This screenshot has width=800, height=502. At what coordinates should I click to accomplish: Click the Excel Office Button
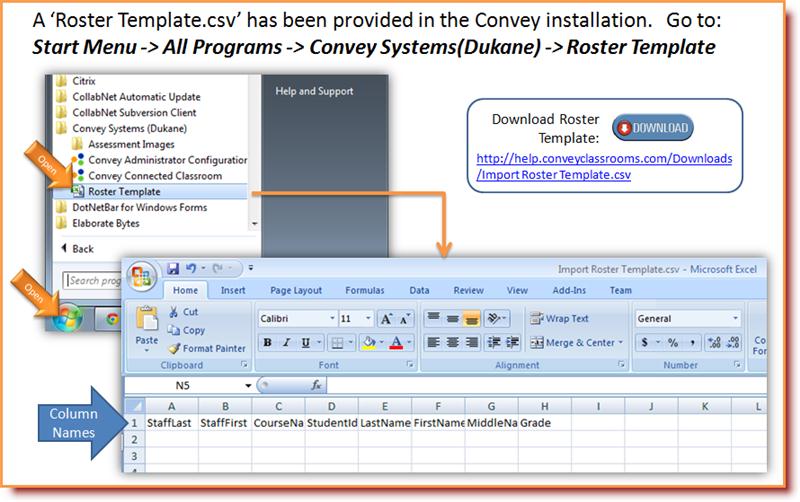point(141,276)
